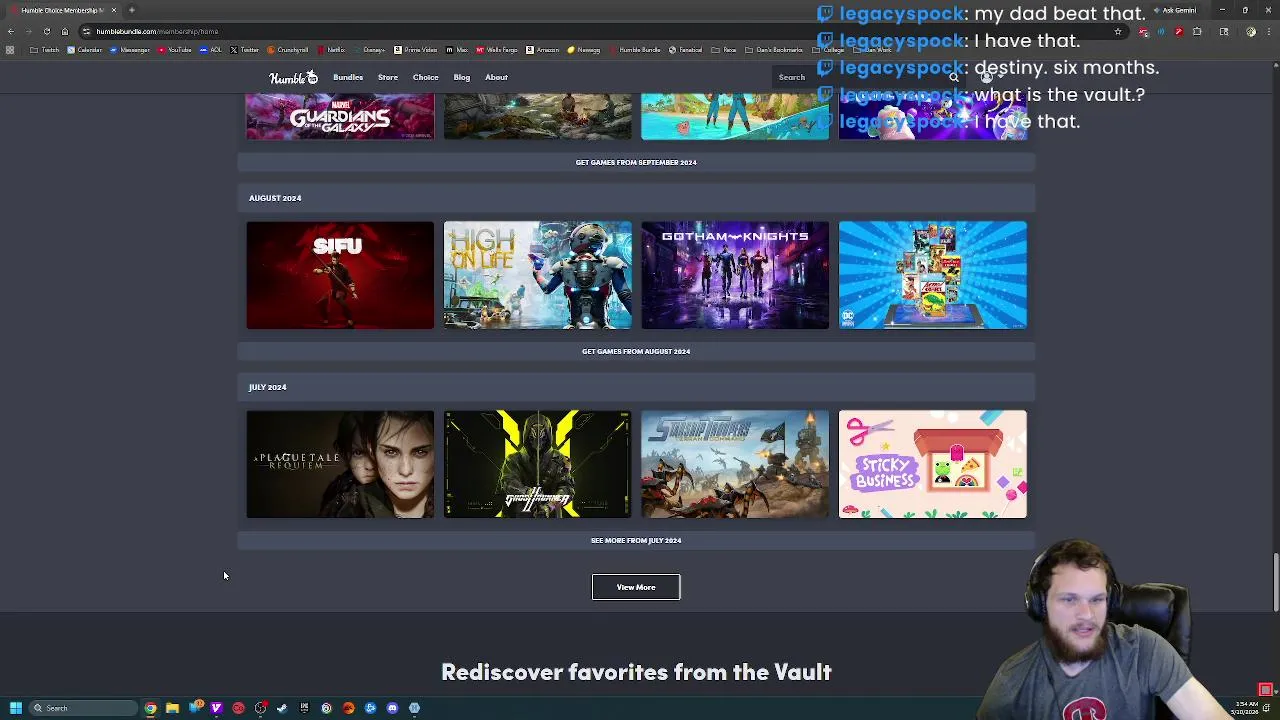
Task: Open the Twitch bookmark folder
Action: 45,50
